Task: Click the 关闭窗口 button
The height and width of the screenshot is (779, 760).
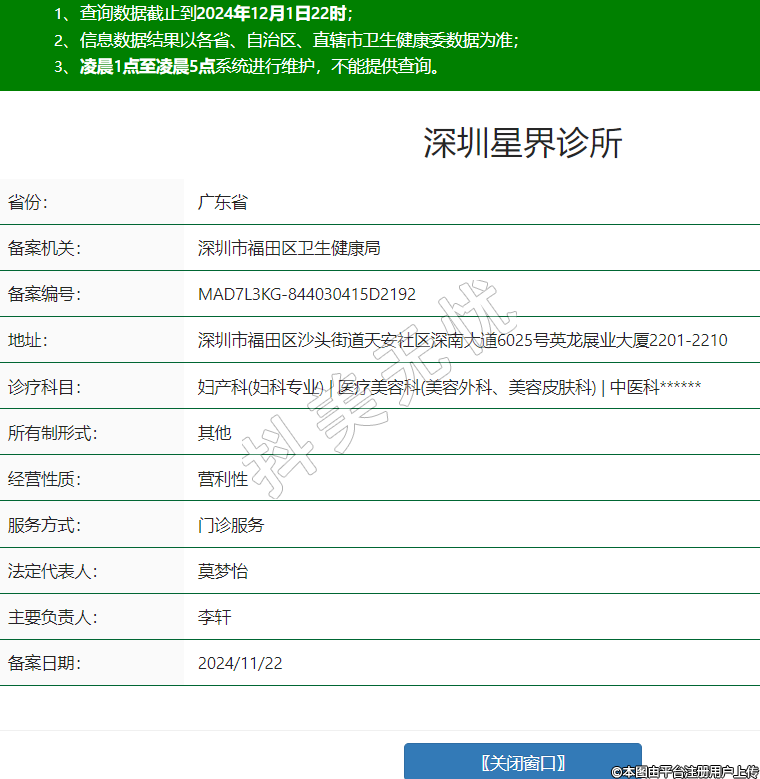Action: pyautogui.click(x=522, y=762)
